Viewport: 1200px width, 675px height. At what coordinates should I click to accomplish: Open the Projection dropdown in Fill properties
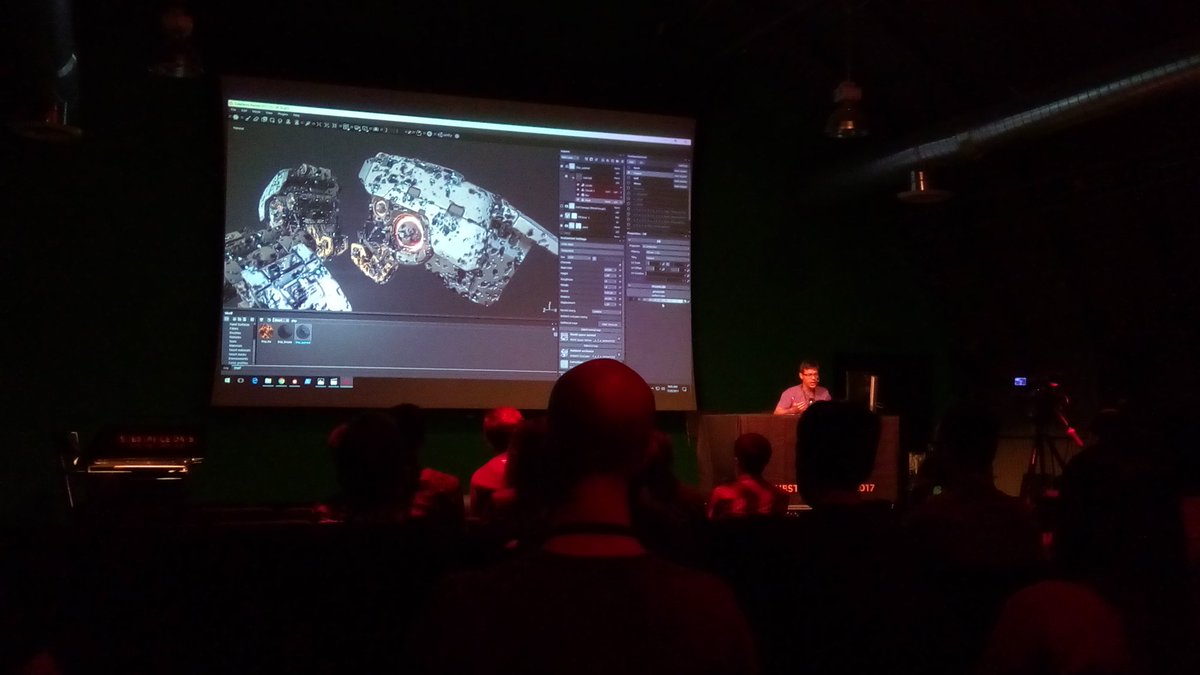(x=665, y=247)
